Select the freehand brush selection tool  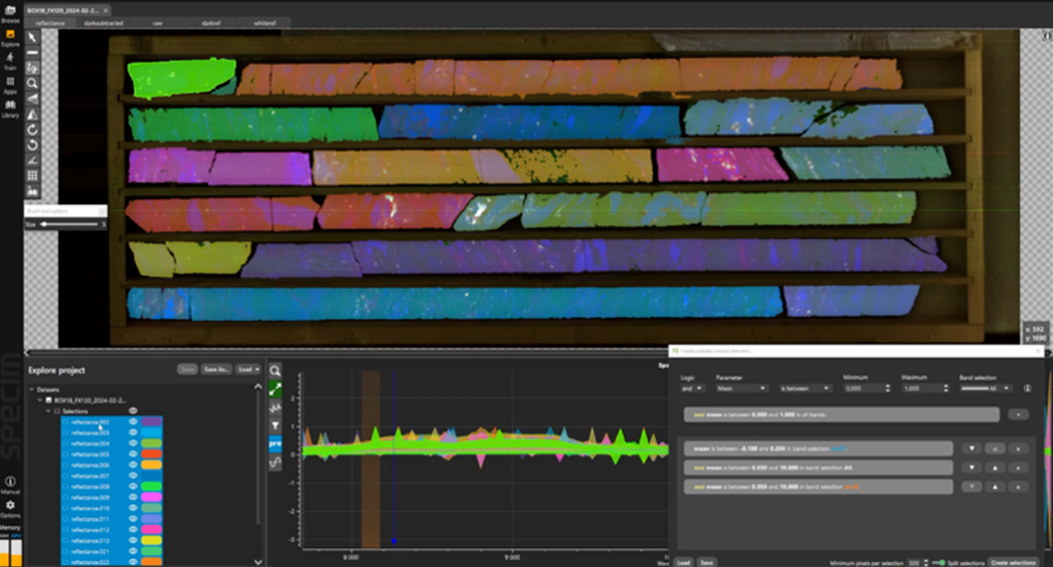point(32,69)
